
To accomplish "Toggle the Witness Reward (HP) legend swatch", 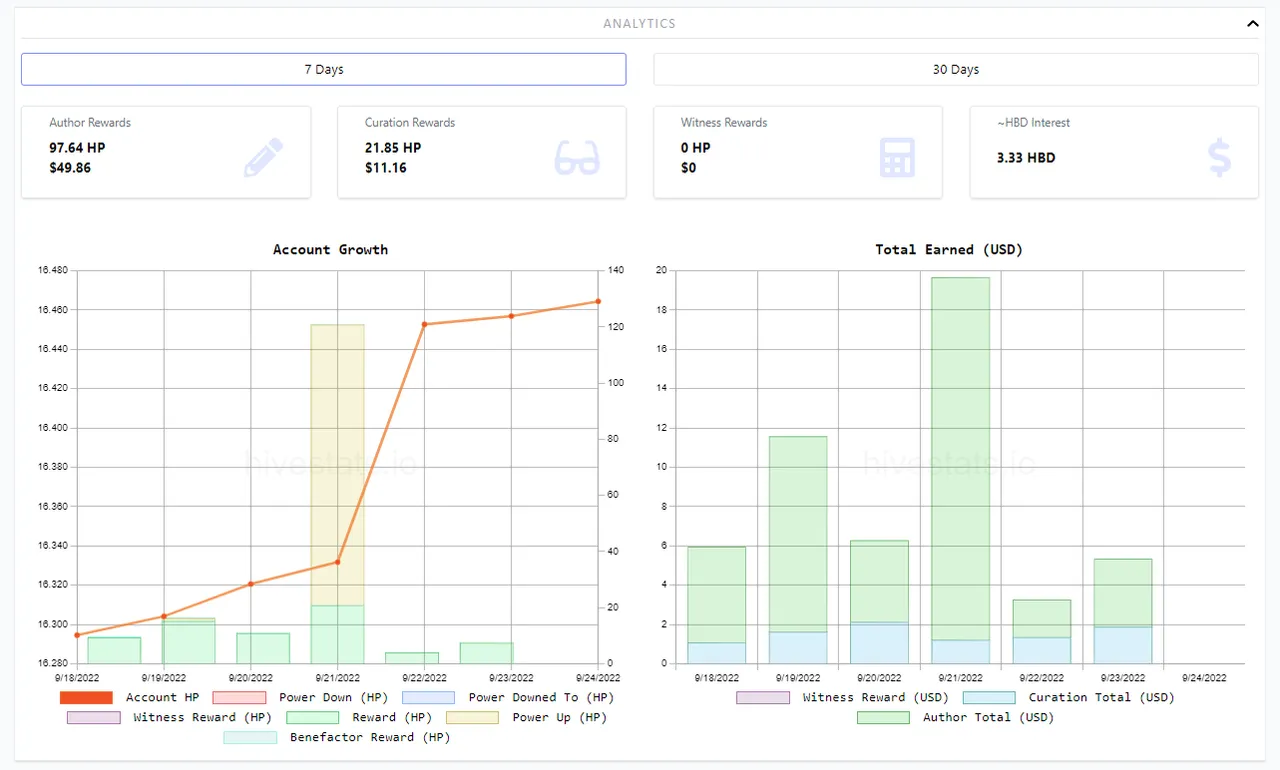I will coord(93,717).
